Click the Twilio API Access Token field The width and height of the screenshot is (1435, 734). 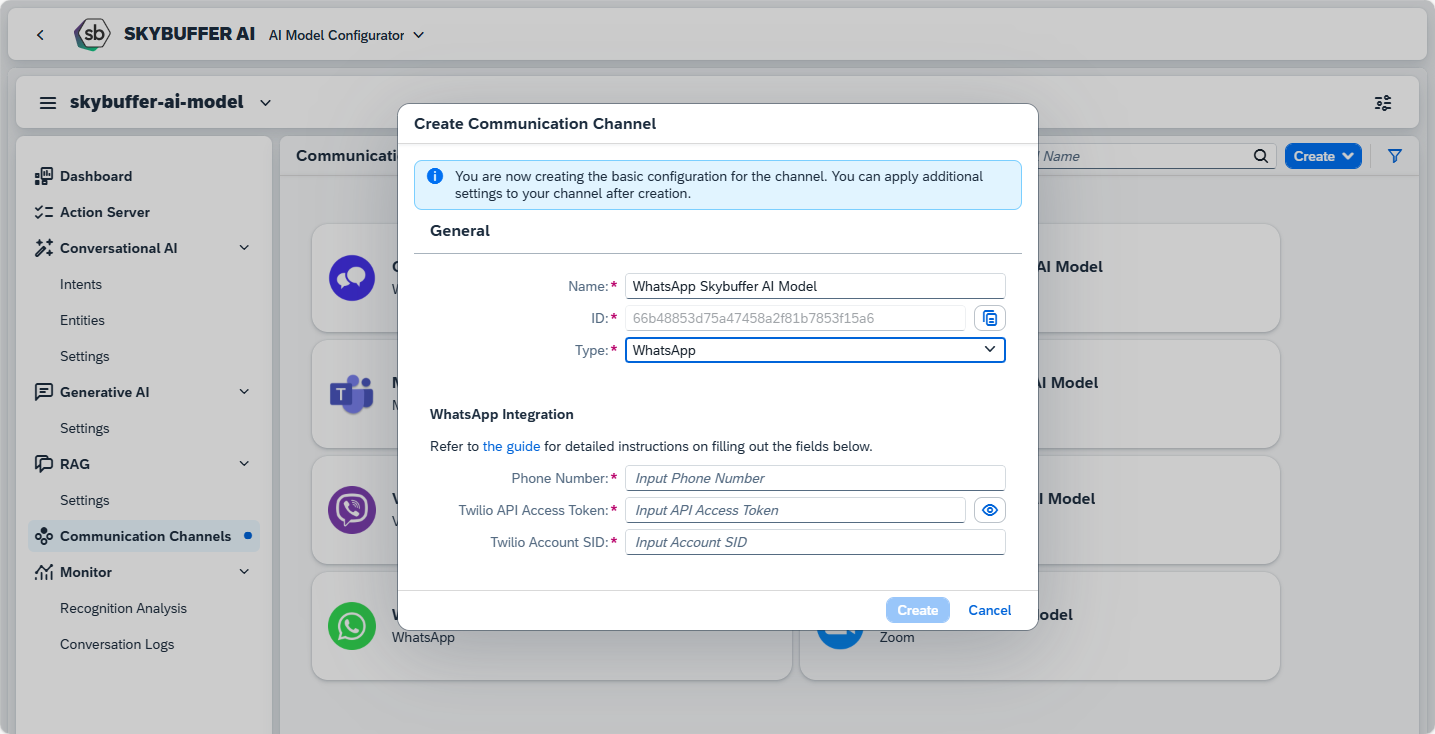pyautogui.click(x=795, y=510)
